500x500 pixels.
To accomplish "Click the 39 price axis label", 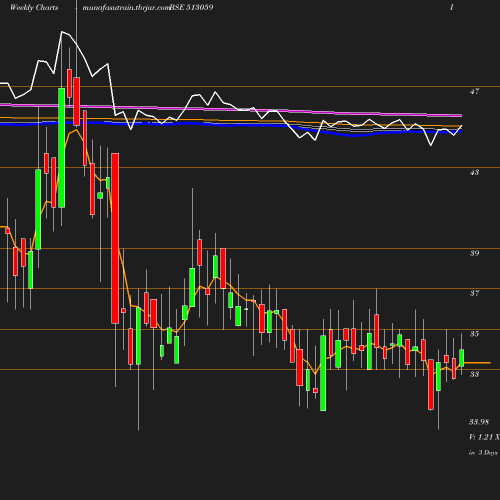I will coord(475,253).
